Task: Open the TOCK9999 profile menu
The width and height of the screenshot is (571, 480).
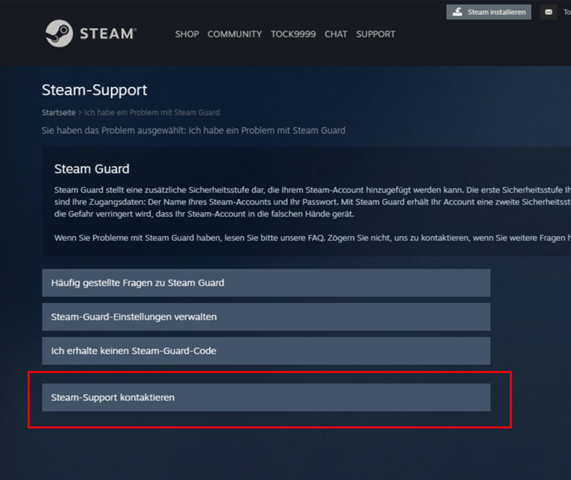Action: pyautogui.click(x=293, y=34)
